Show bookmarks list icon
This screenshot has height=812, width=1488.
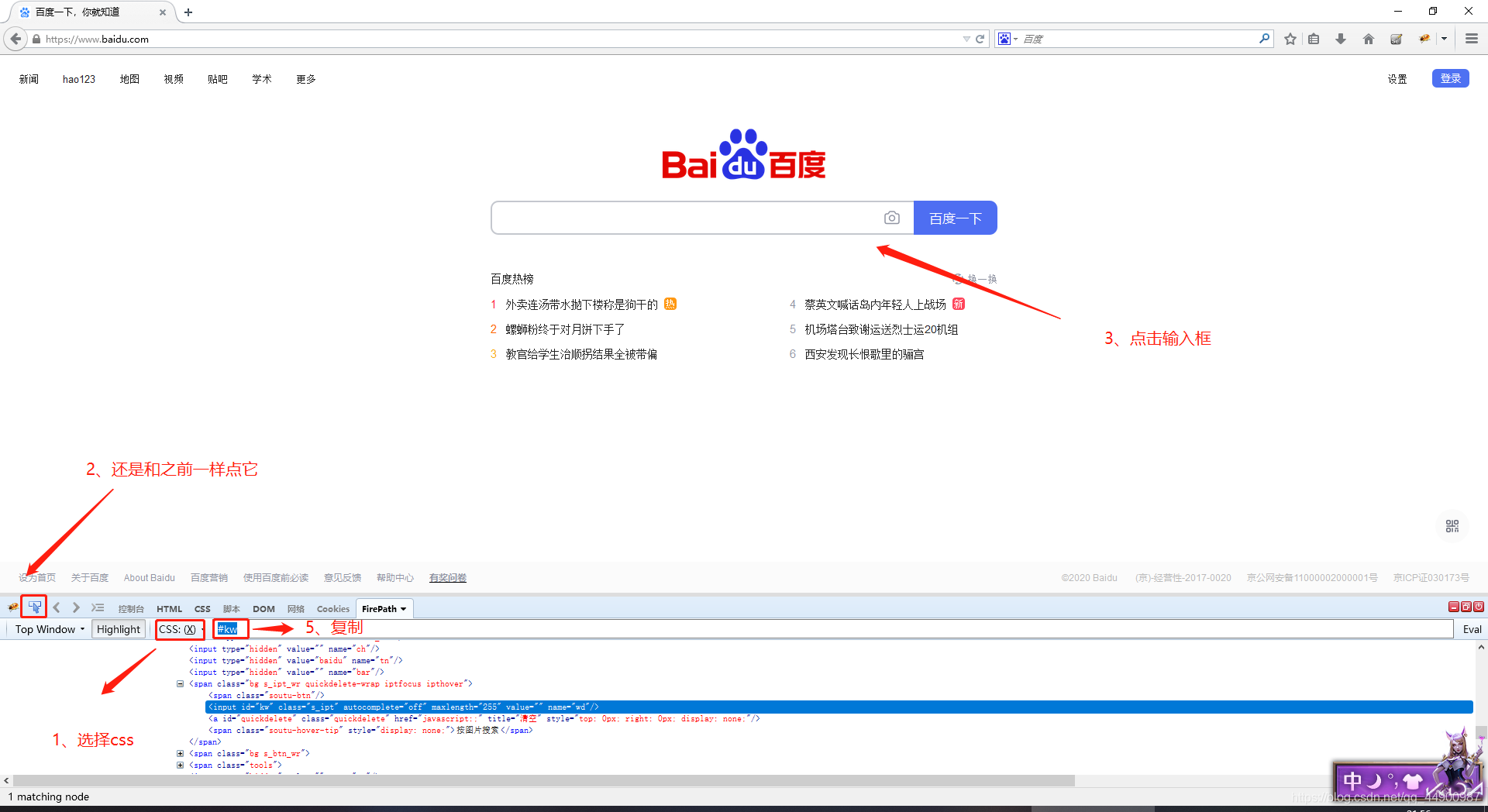coord(1314,39)
